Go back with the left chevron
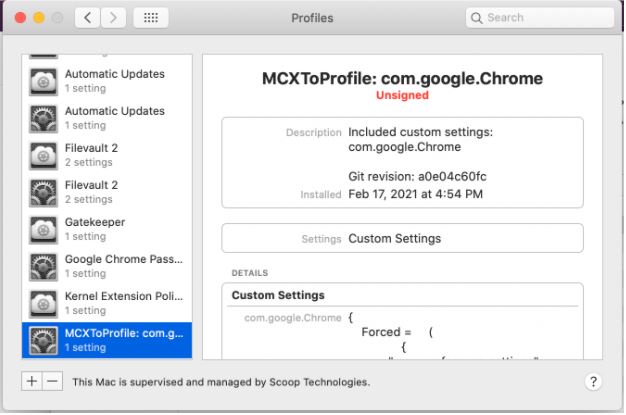This screenshot has width=626, height=415. pyautogui.click(x=87, y=18)
